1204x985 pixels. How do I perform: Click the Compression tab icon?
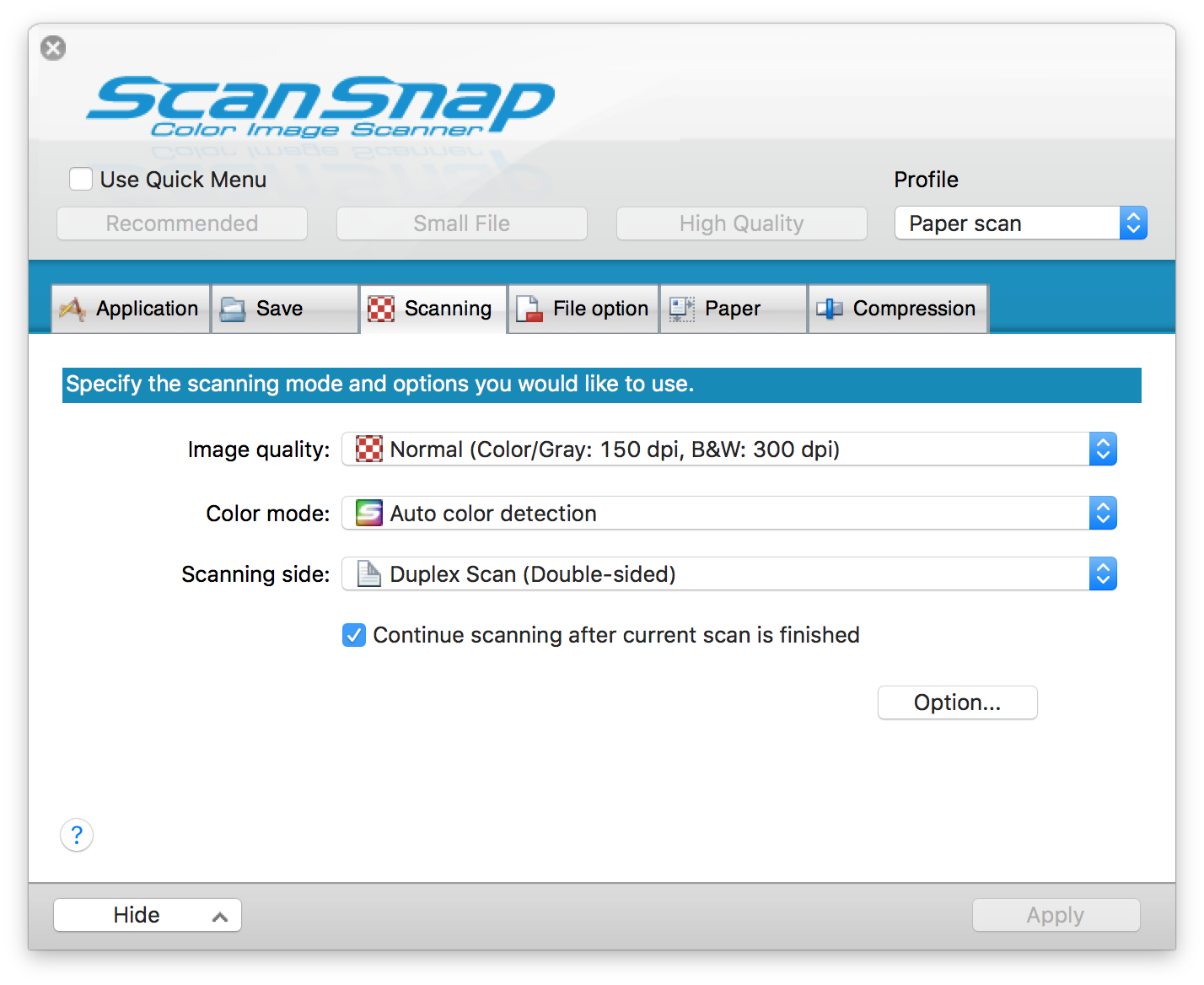[x=830, y=309]
